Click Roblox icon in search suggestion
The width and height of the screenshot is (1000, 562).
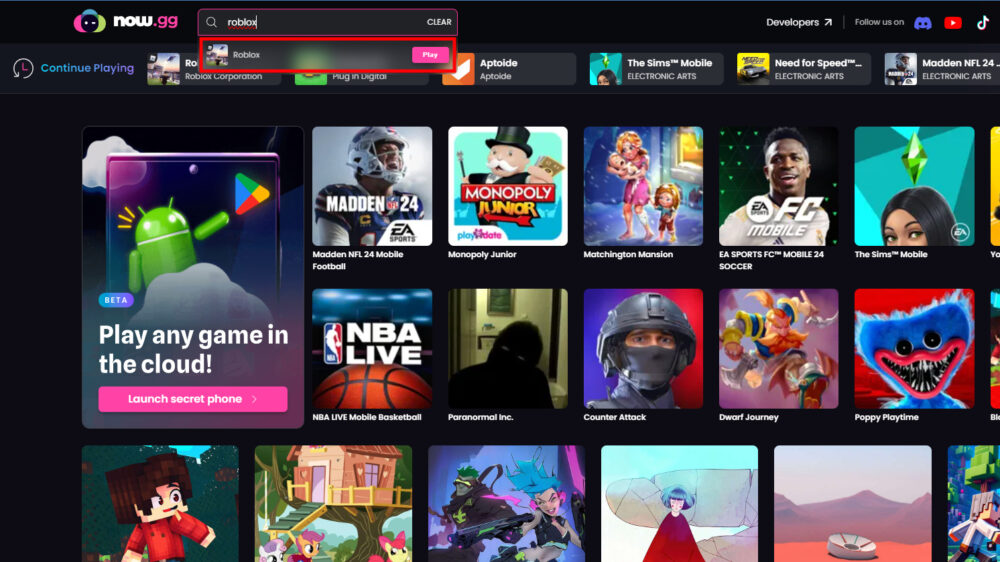[217, 55]
